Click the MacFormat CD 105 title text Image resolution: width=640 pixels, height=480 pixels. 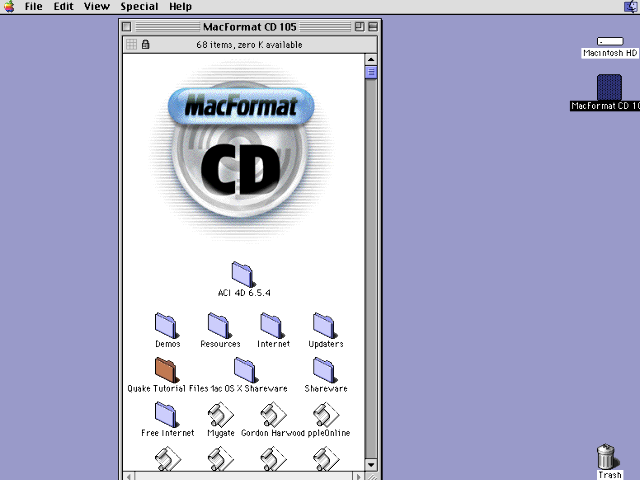coord(249,27)
